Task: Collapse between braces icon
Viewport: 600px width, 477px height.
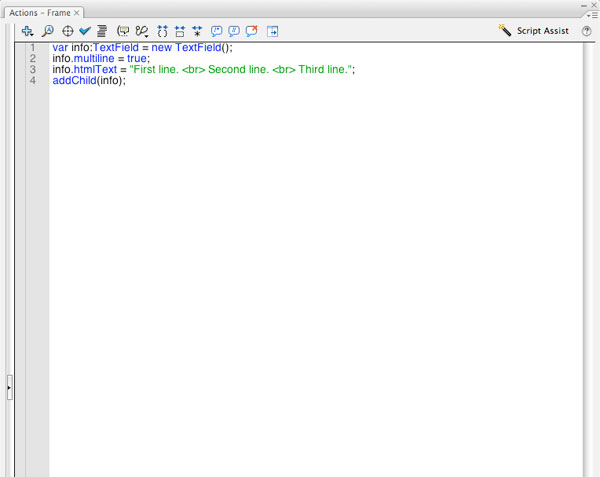Action: click(x=162, y=31)
